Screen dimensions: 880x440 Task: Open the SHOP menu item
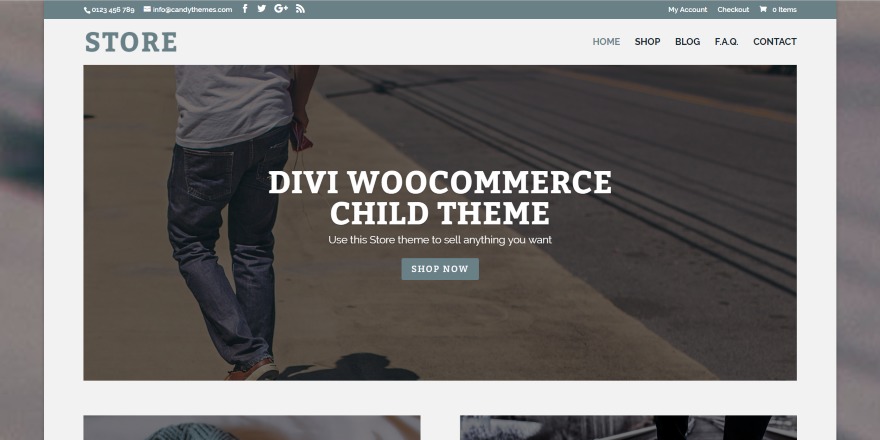647,42
